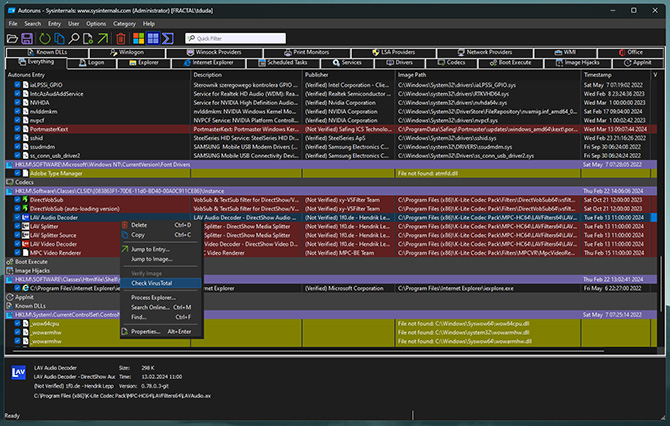Click the LAV icon in the details pane
This screenshot has width=670, height=426.
[x=18, y=373]
